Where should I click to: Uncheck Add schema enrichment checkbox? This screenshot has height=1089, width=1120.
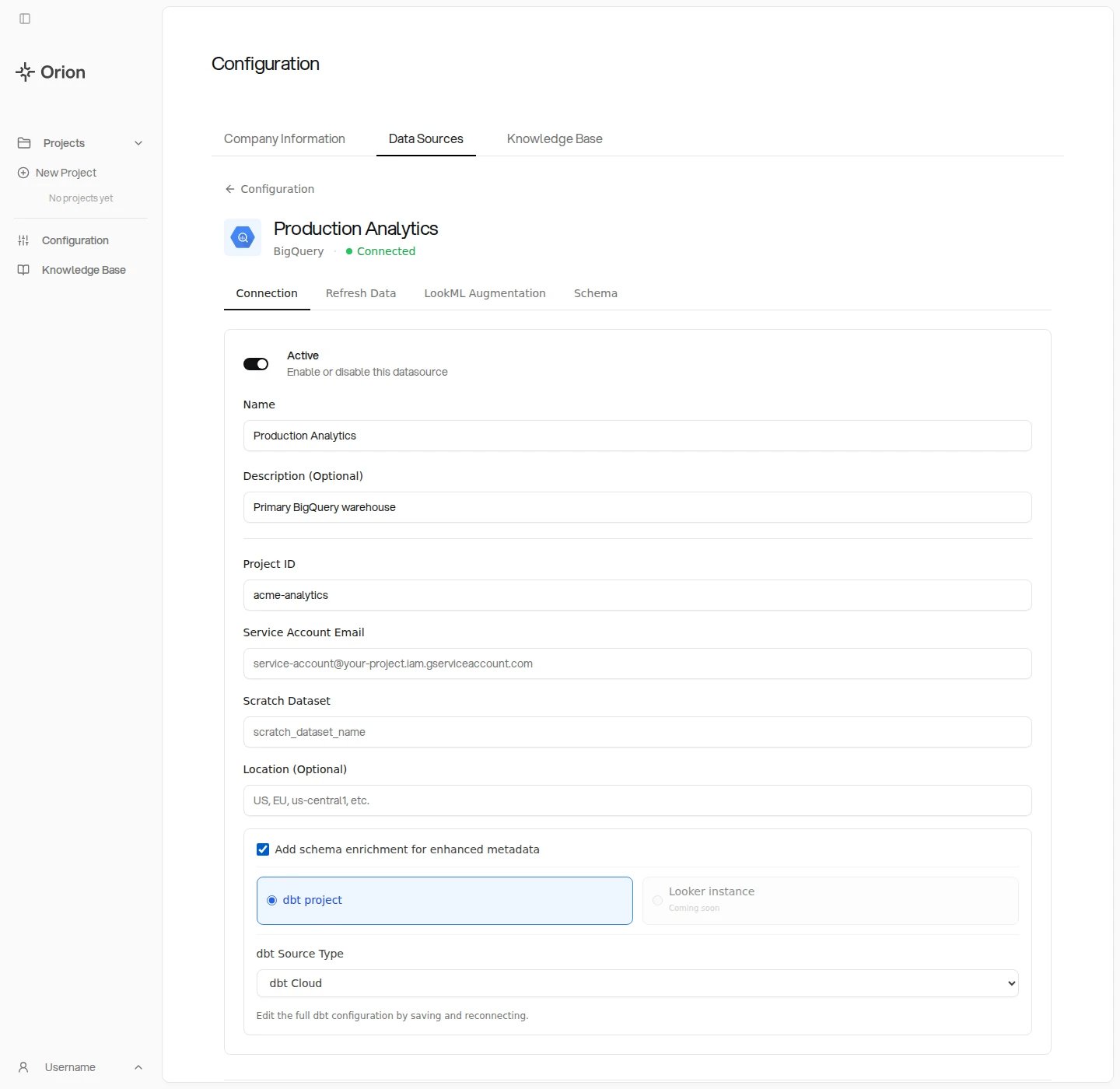[x=263, y=849]
